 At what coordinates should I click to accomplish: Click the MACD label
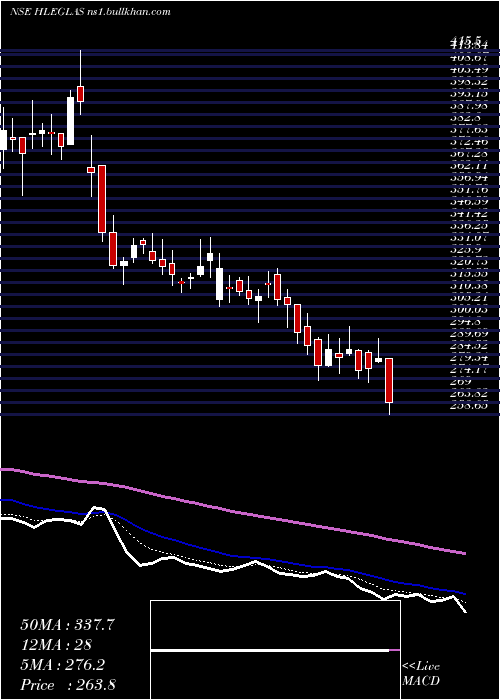(421, 681)
